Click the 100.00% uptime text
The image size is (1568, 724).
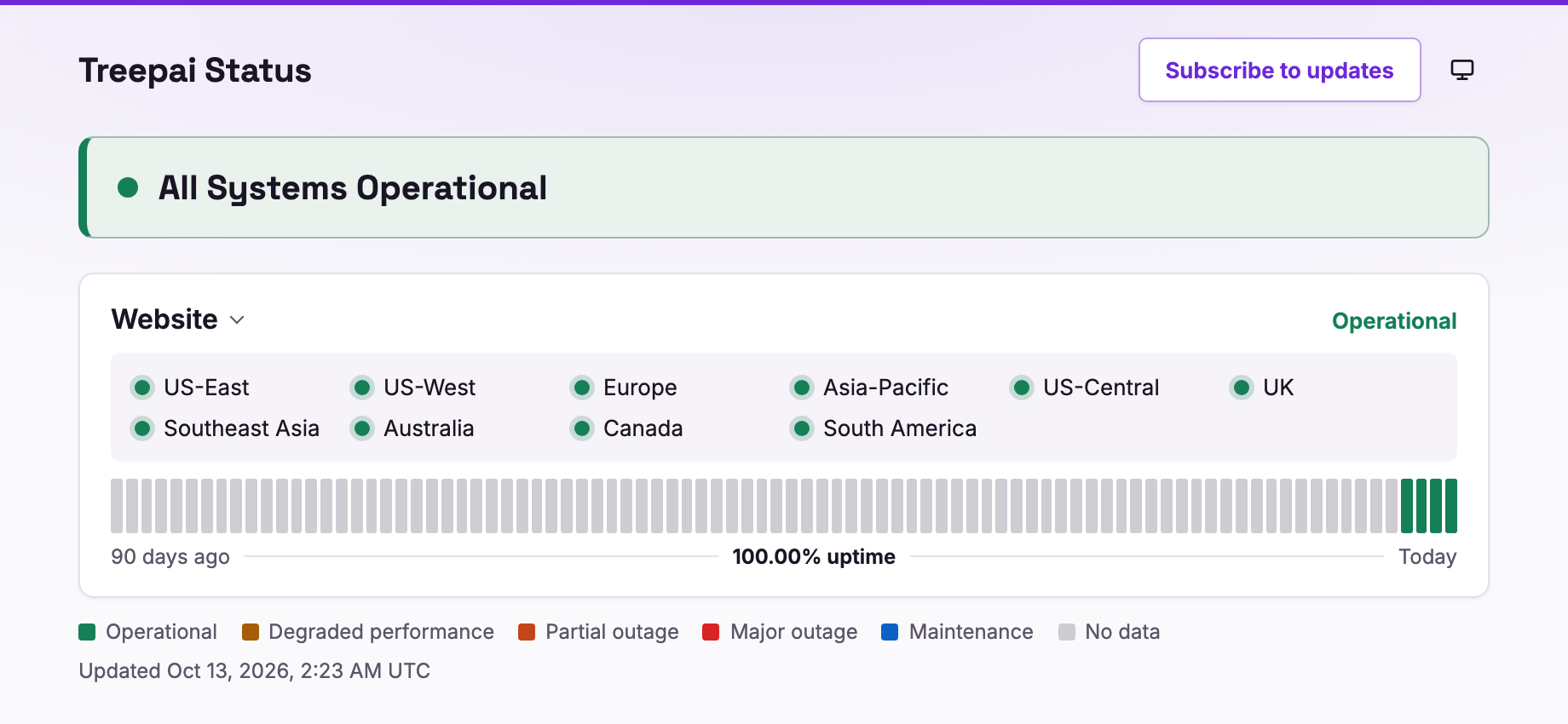tap(814, 557)
